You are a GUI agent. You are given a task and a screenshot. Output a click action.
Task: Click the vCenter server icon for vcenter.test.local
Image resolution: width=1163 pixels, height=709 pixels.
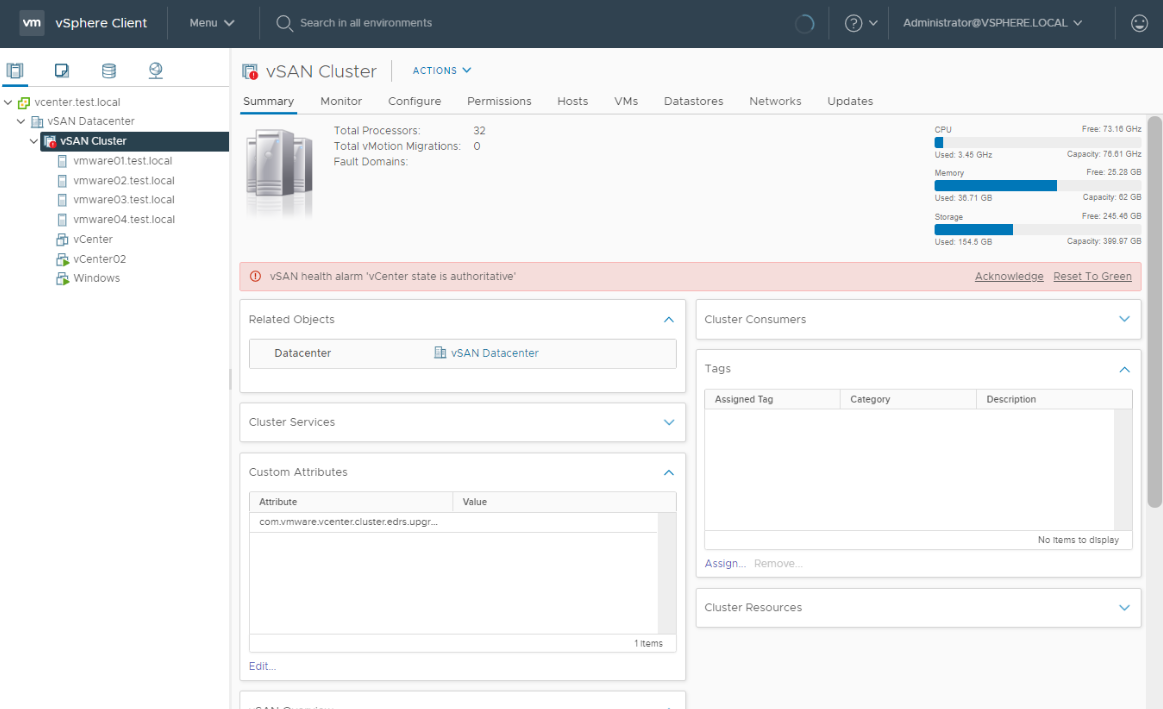point(24,102)
